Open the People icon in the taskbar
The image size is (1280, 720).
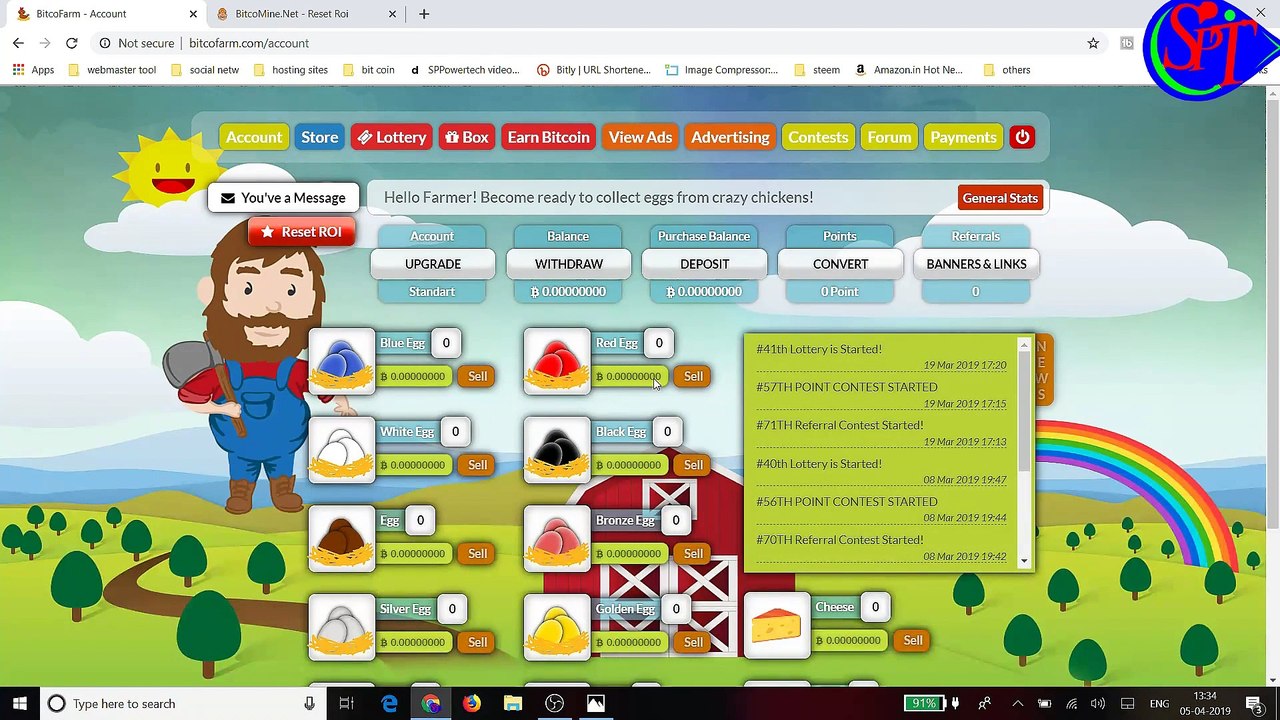pyautogui.click(x=985, y=703)
